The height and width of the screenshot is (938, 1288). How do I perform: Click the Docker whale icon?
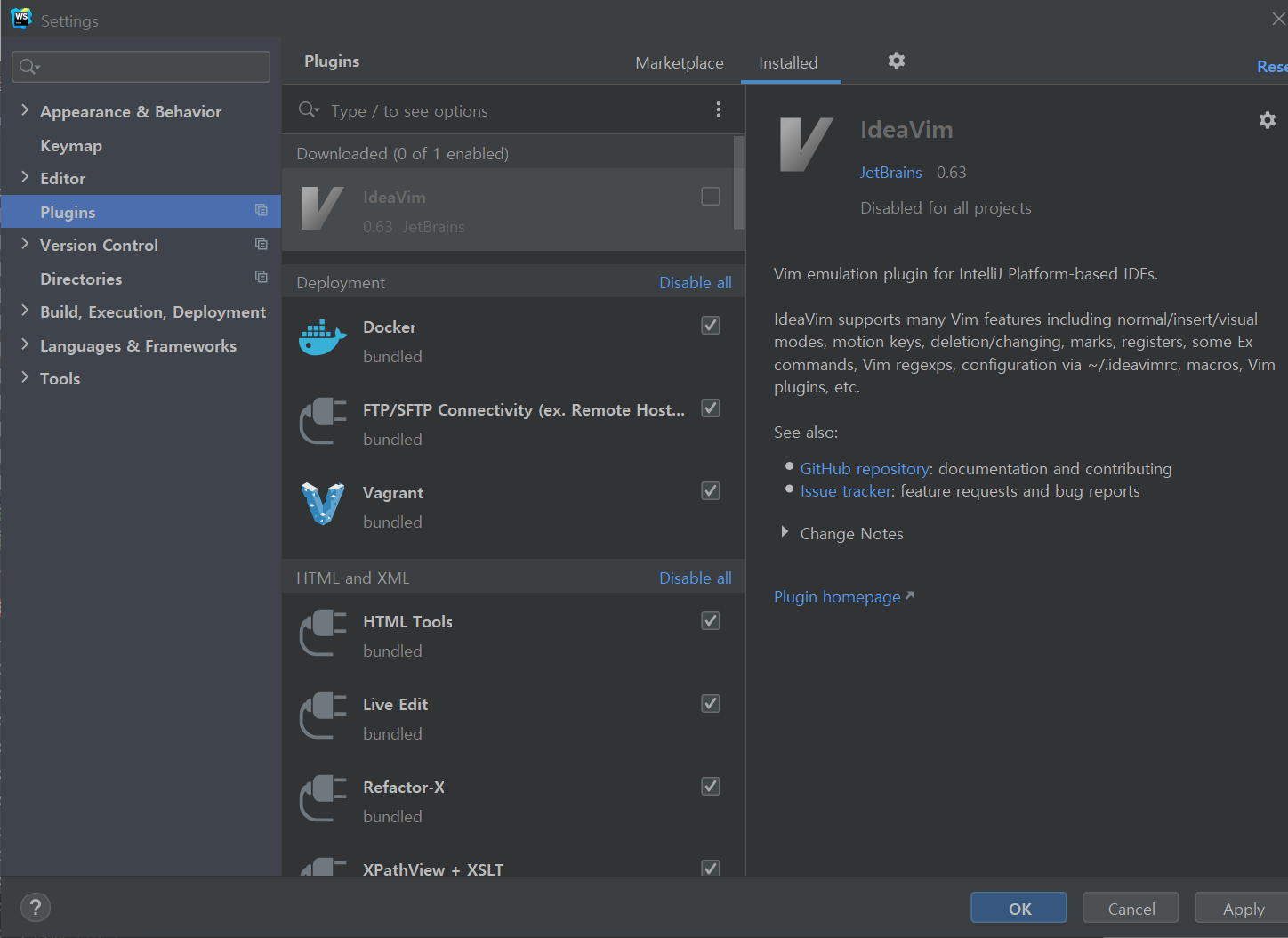point(322,338)
